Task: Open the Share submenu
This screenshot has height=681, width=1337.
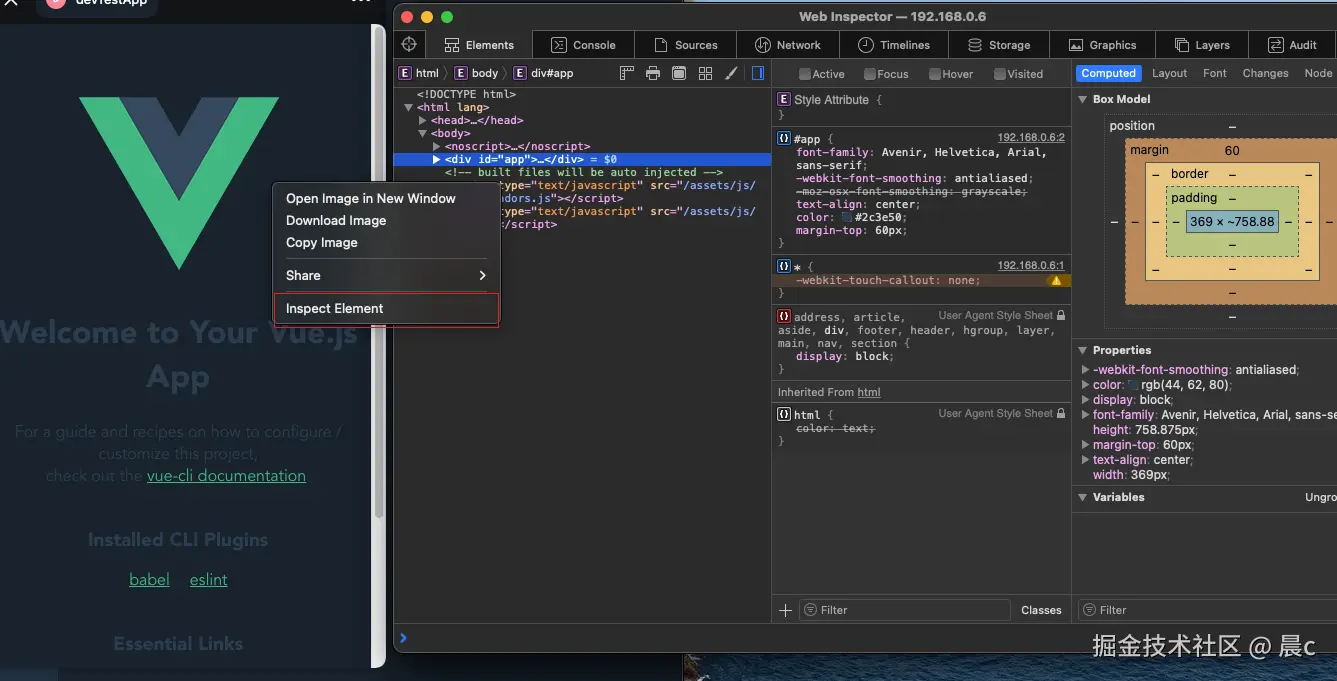Action: point(386,276)
